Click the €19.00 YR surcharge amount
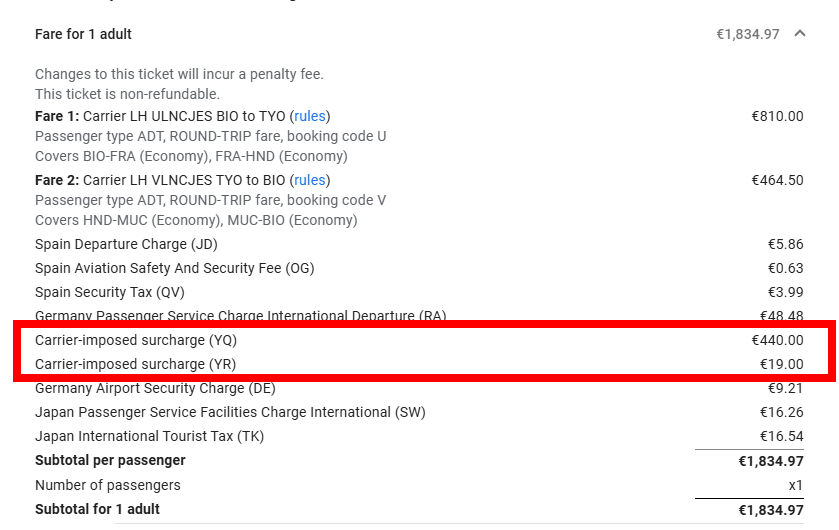Viewport: 839px width, 530px height. 782,364
